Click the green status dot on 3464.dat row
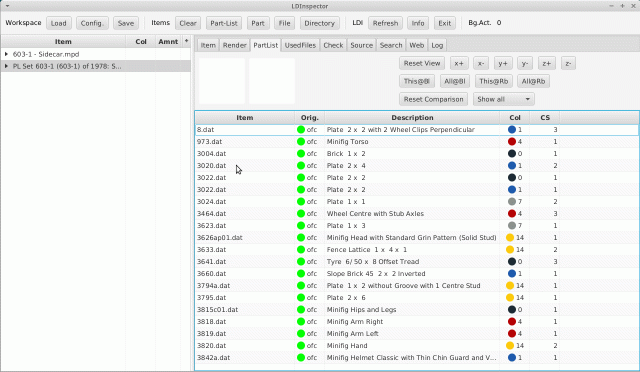 301,214
